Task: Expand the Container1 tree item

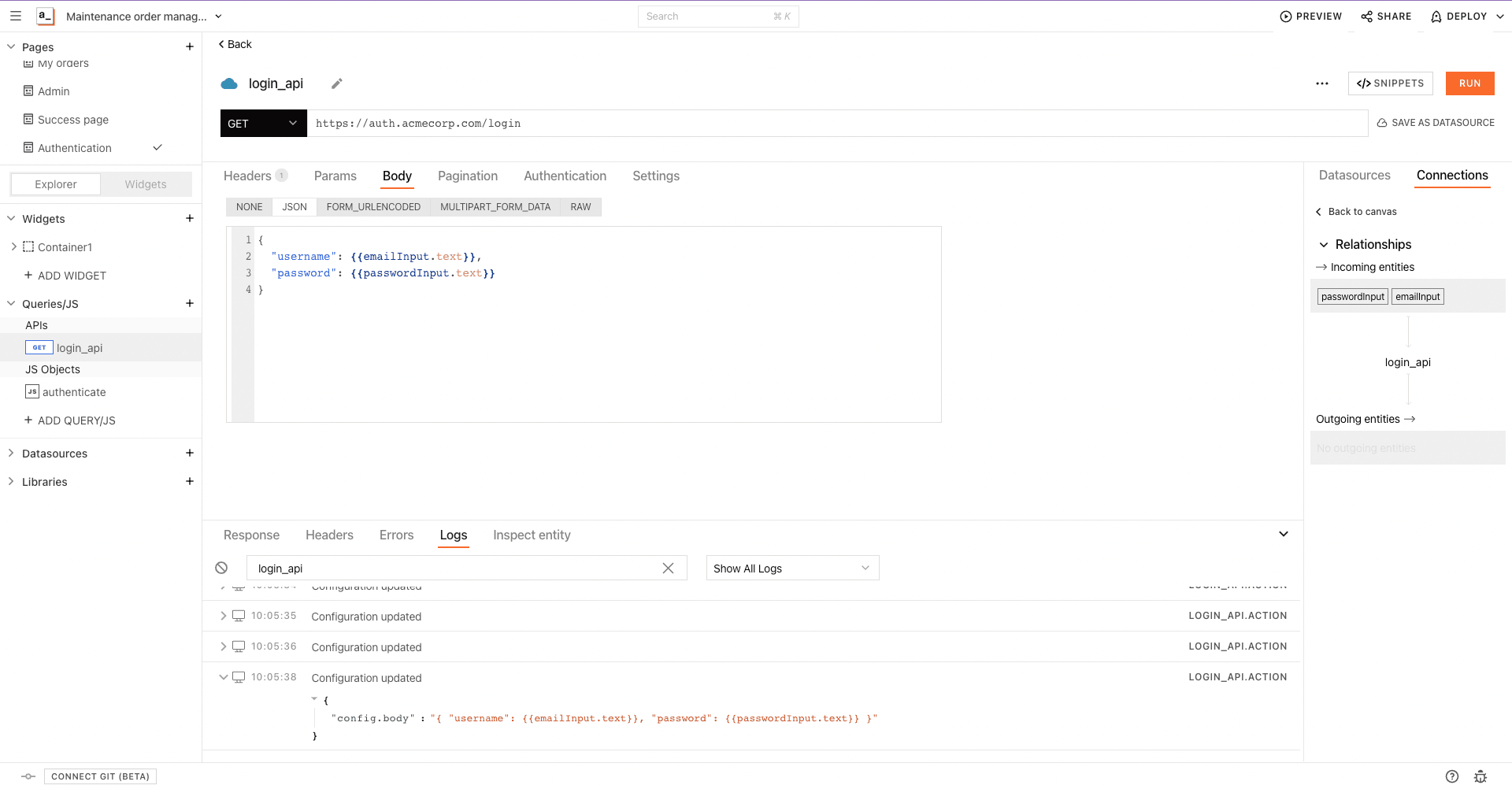Action: click(x=13, y=247)
